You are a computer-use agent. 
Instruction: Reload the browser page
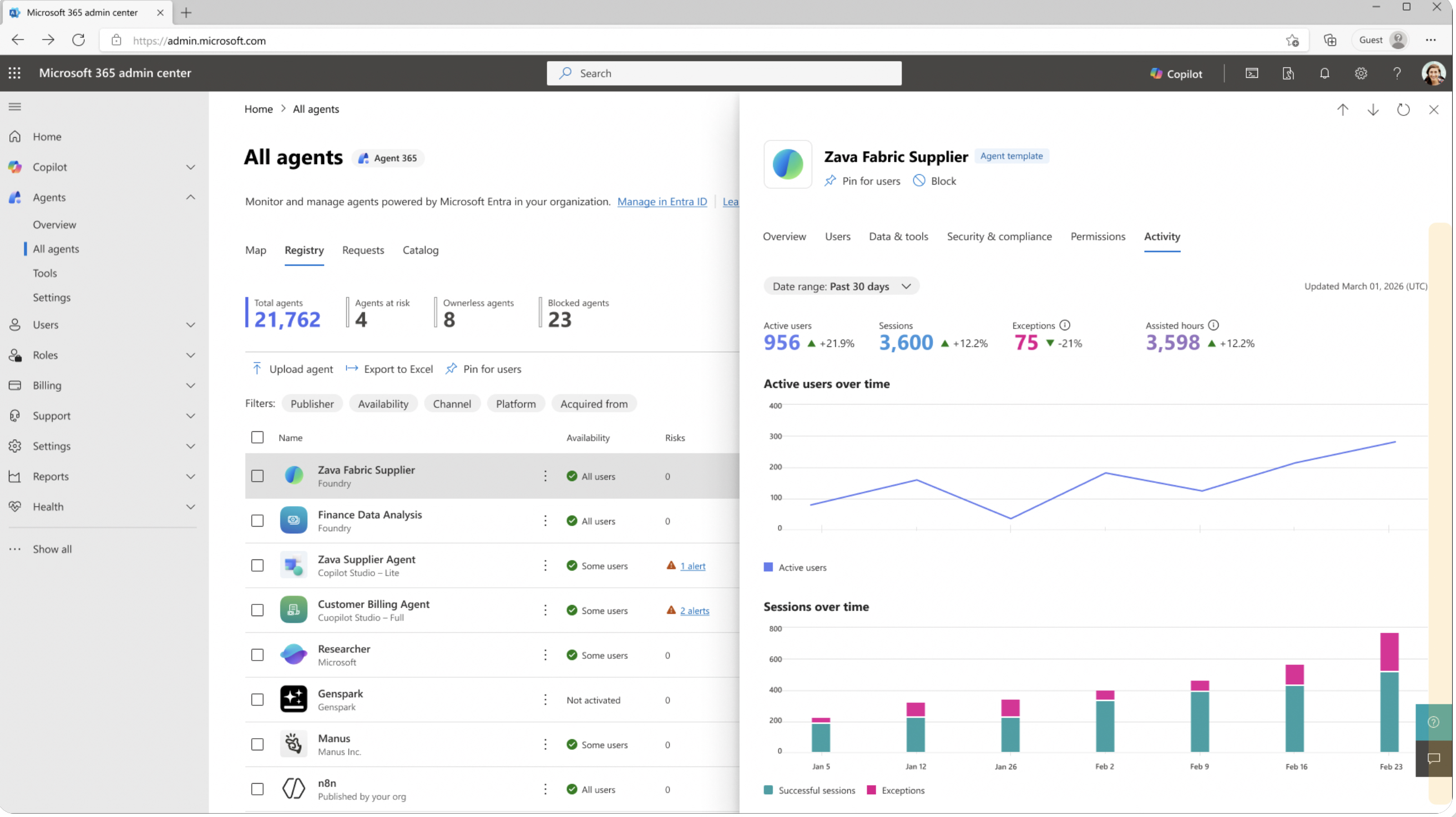79,40
